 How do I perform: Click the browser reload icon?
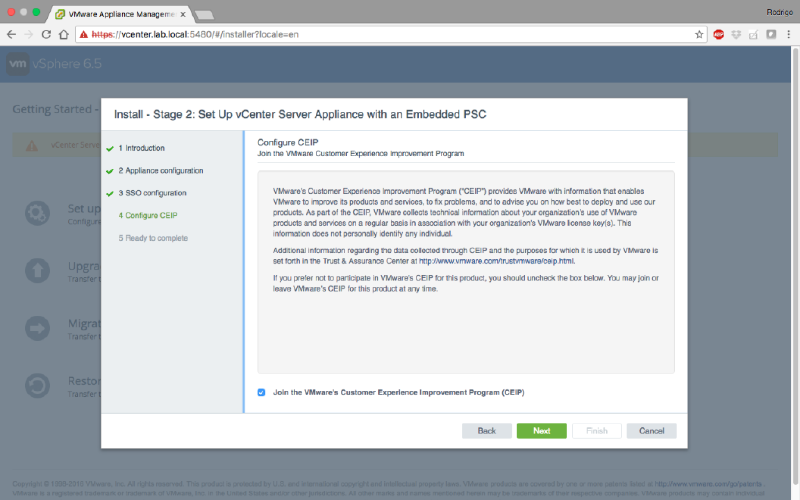45,34
